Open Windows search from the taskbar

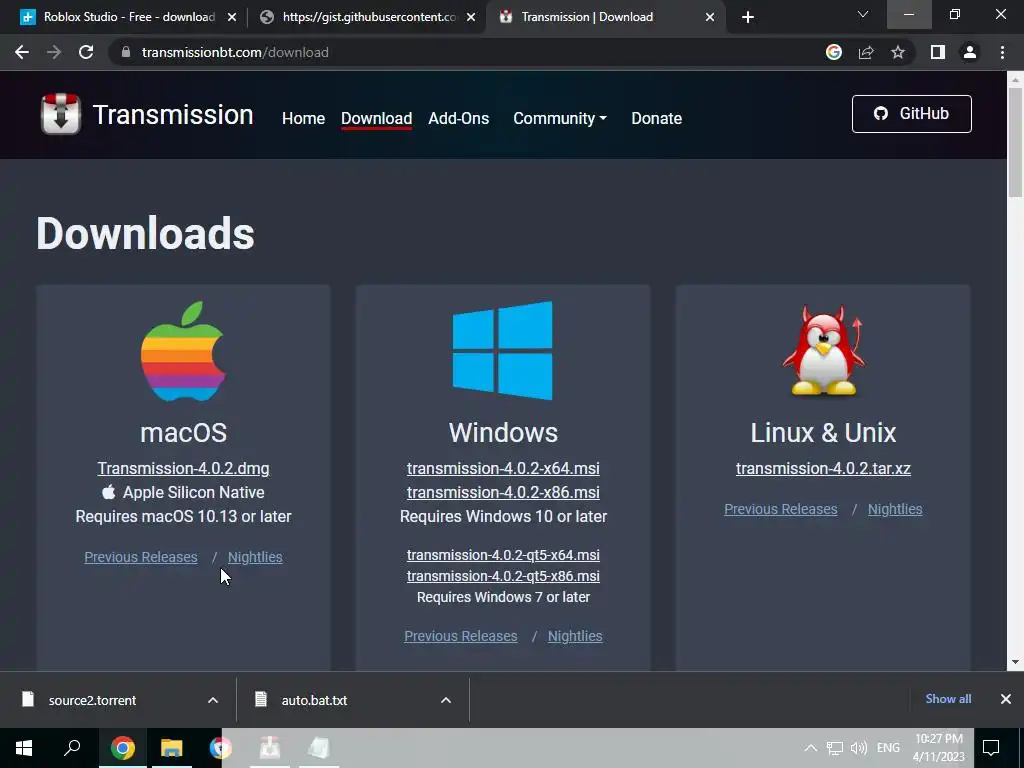click(72, 748)
